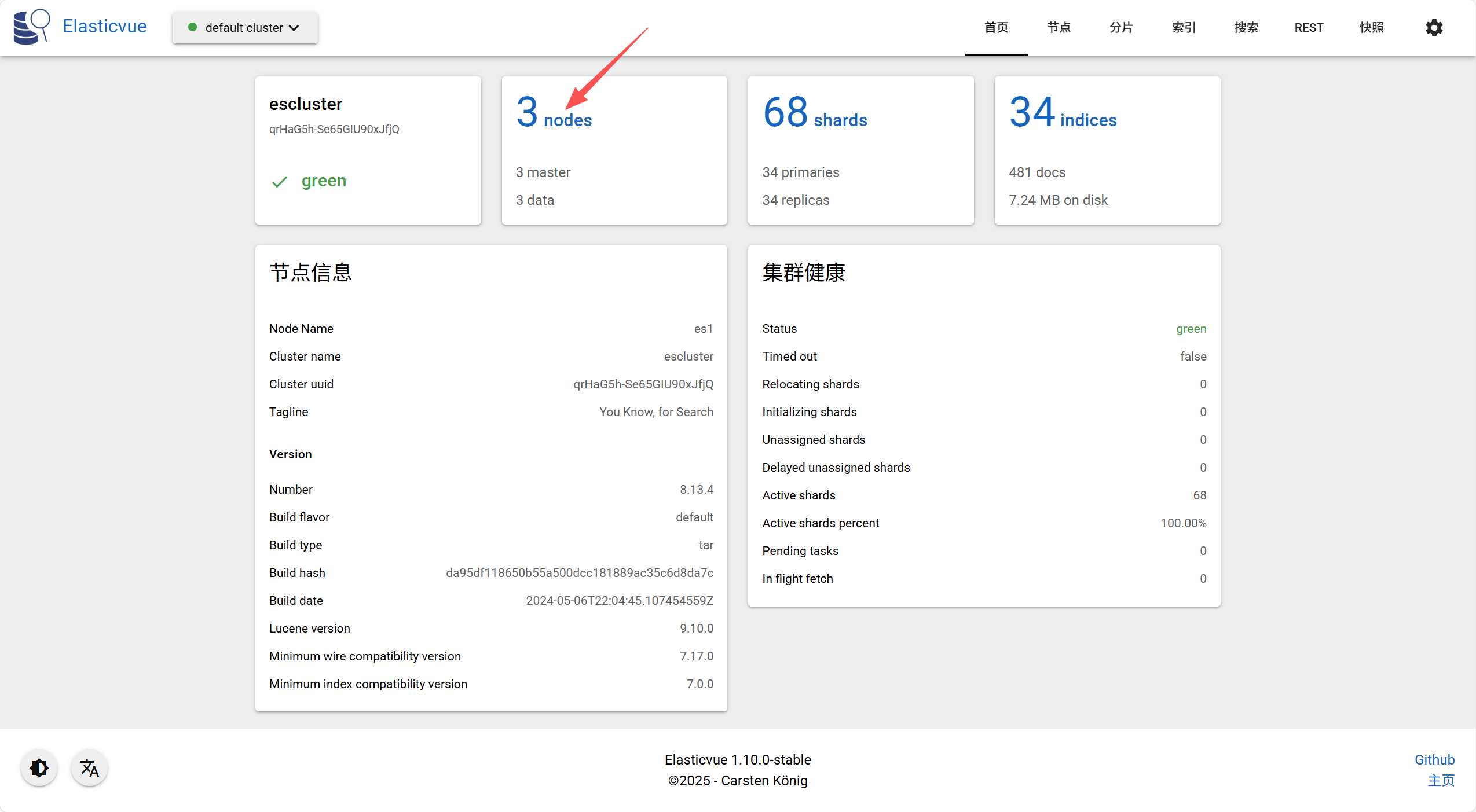Image resolution: width=1476 pixels, height=812 pixels.
Task: Click the 主页 homepage footer link
Action: [1441, 780]
